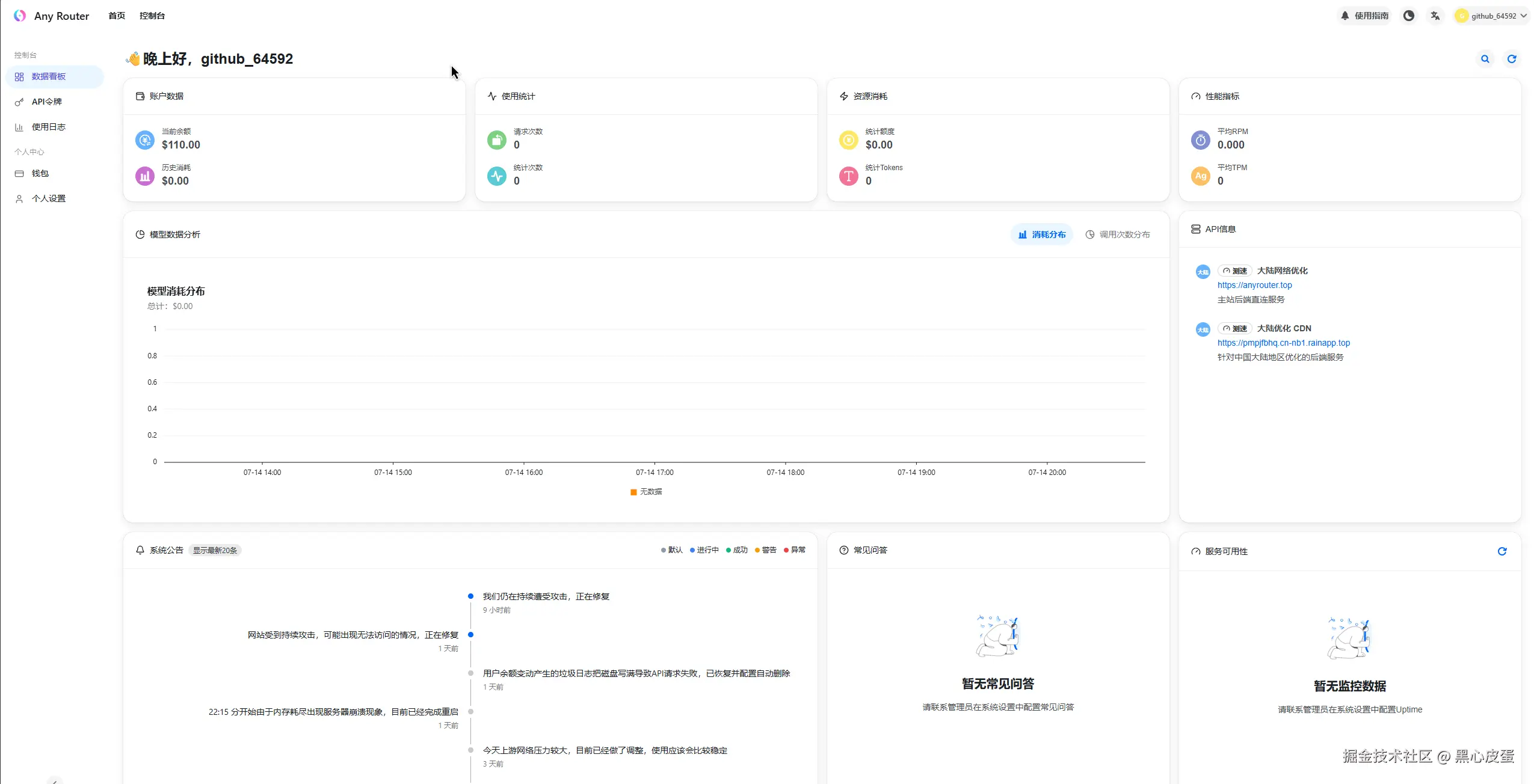
Task: Click the 请求次数 green icon
Action: tap(497, 140)
